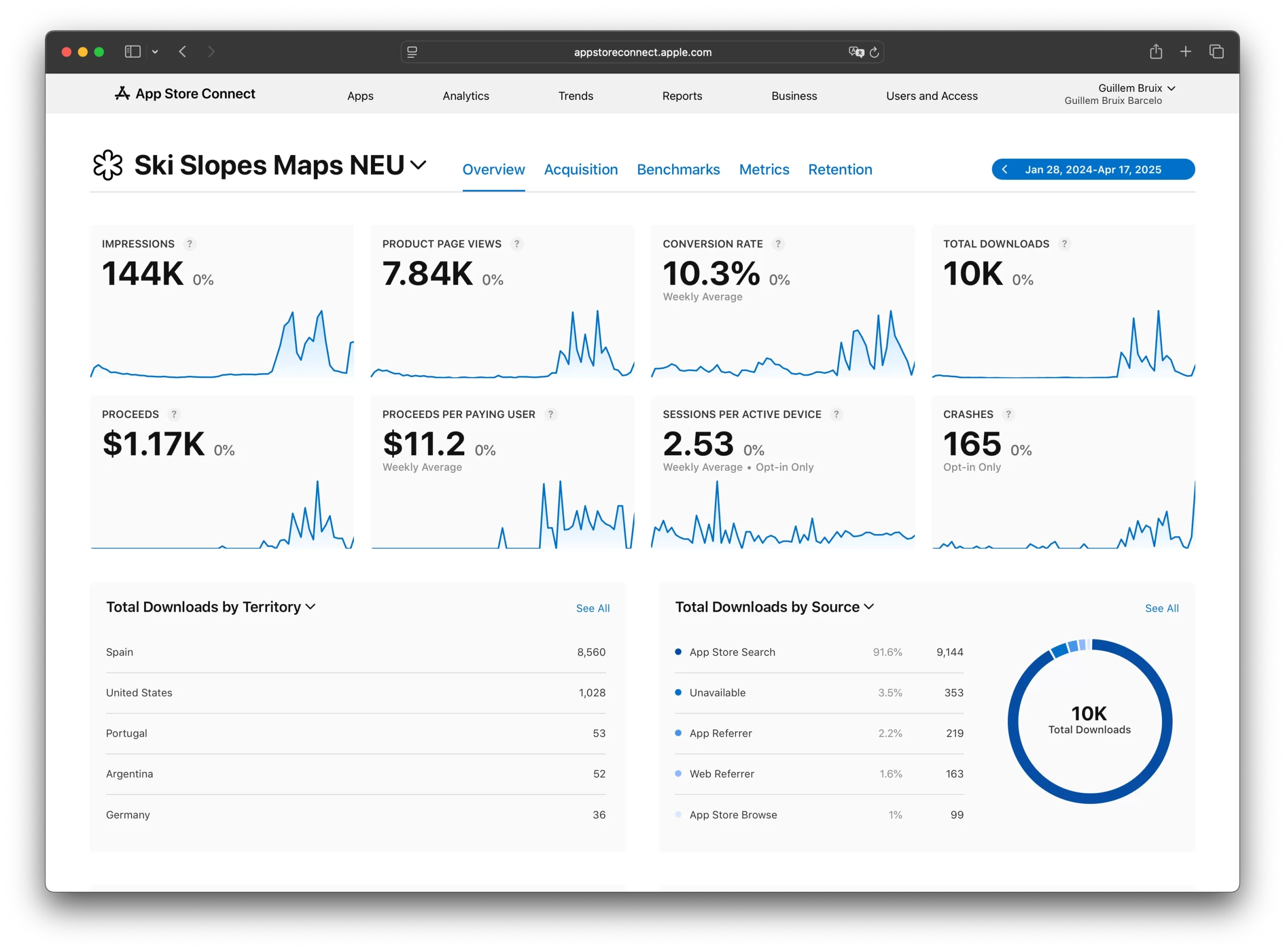1285x952 pixels.
Task: Click See All for downloads by territory
Action: (592, 608)
